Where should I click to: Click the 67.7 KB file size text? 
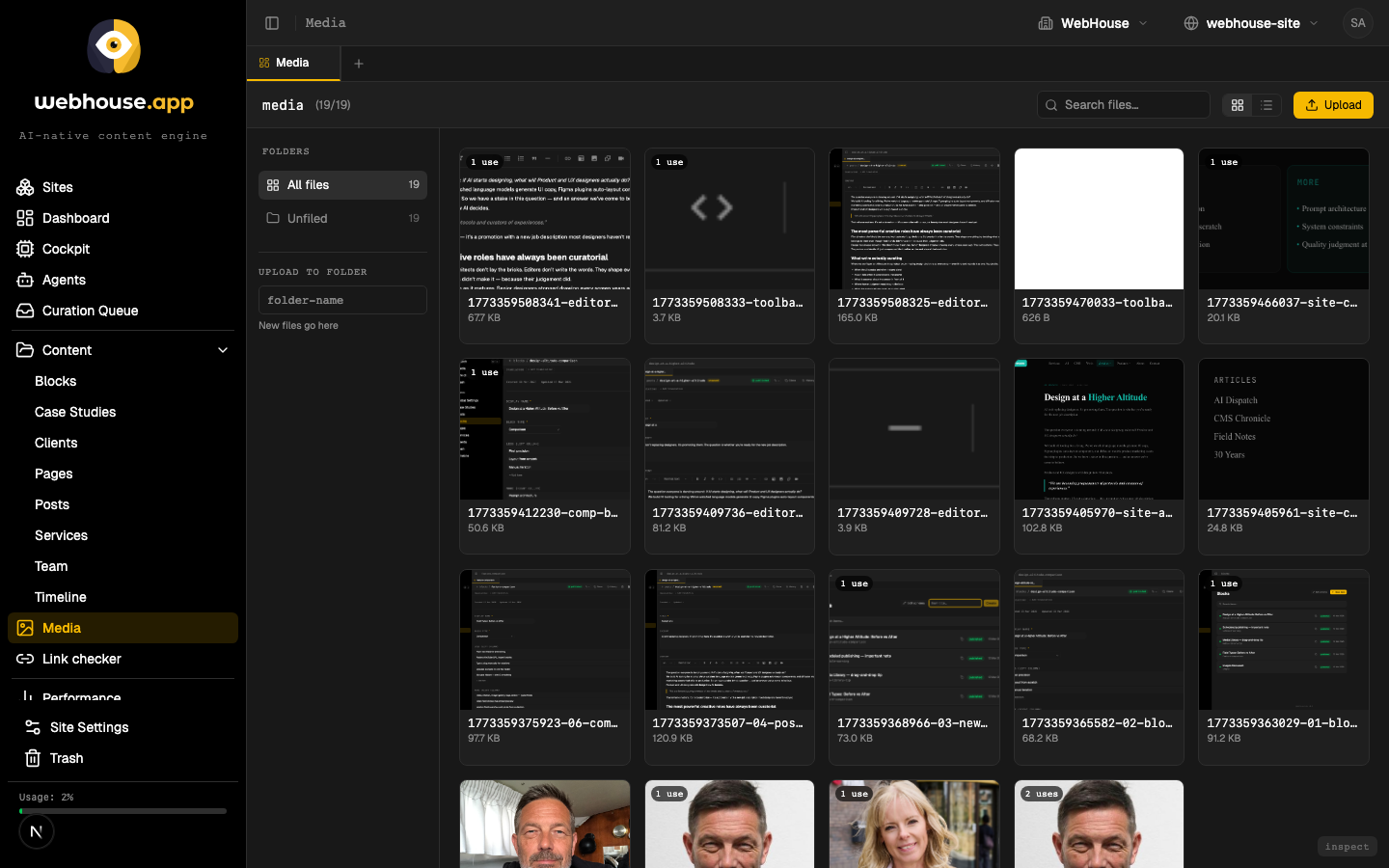tap(484, 317)
